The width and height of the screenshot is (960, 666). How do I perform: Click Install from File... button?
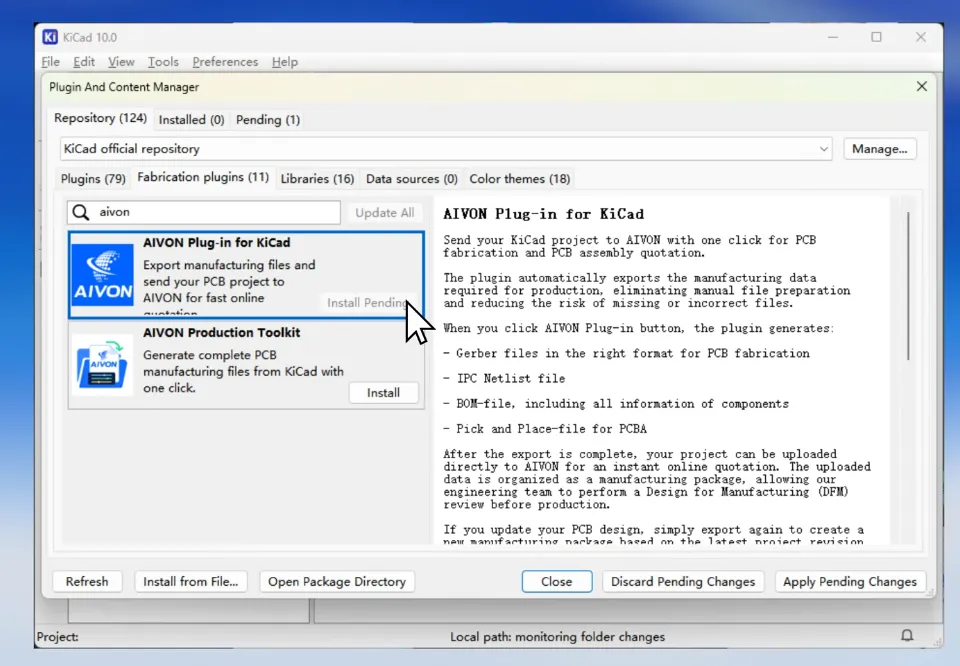(190, 582)
